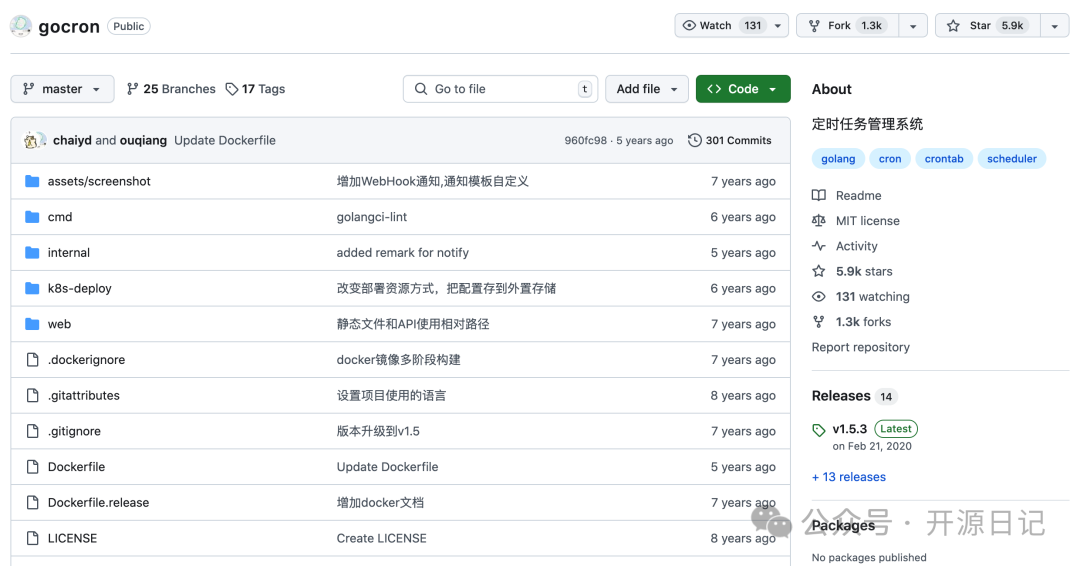The width and height of the screenshot is (1080, 566).
Task: Click the magnifier icon in Go to file
Action: tap(420, 89)
